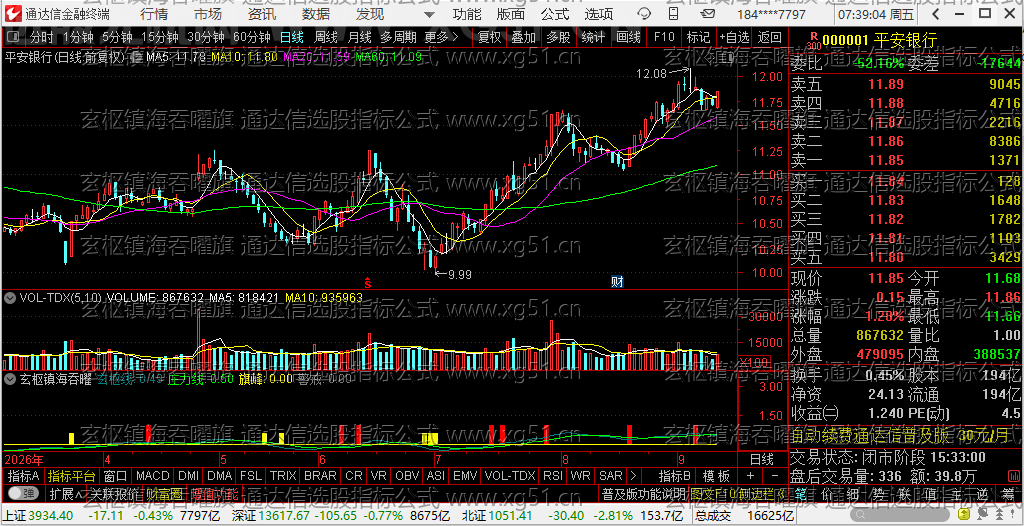
Task: Select the 30分钟 period
Action: [205, 37]
